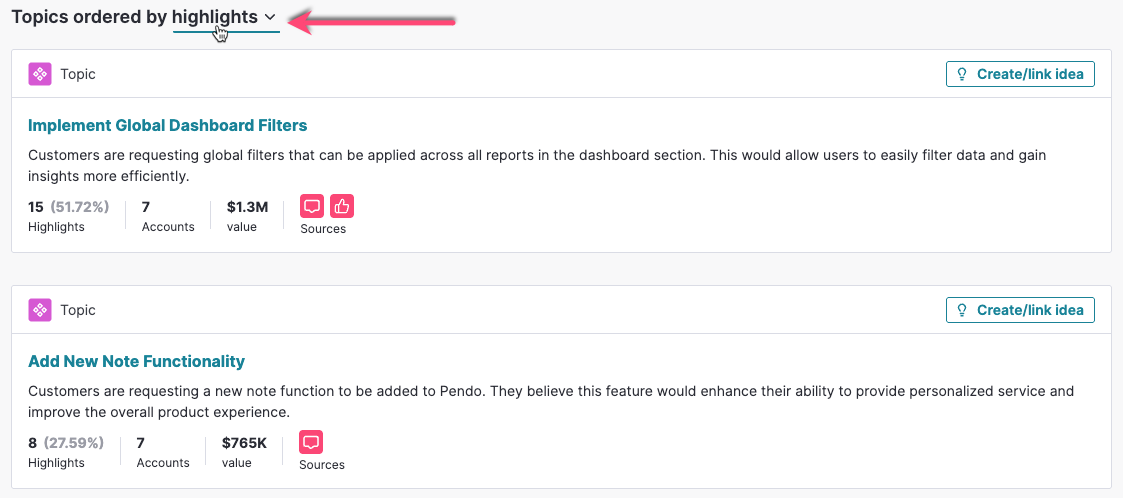Image resolution: width=1123 pixels, height=498 pixels.
Task: Click Create/link idea for Add New Note
Action: click(1020, 310)
